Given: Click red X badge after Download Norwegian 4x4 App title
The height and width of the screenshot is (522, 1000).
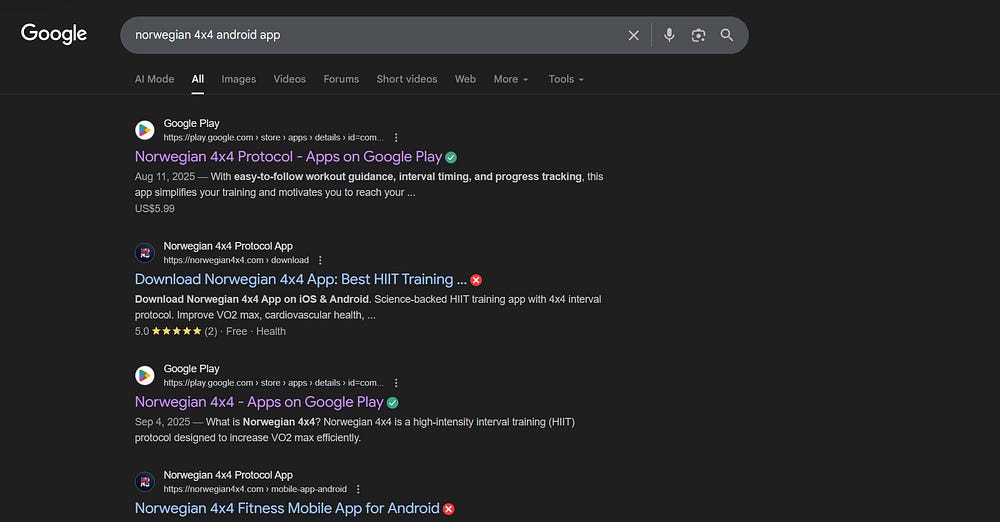Looking at the screenshot, I should [476, 280].
